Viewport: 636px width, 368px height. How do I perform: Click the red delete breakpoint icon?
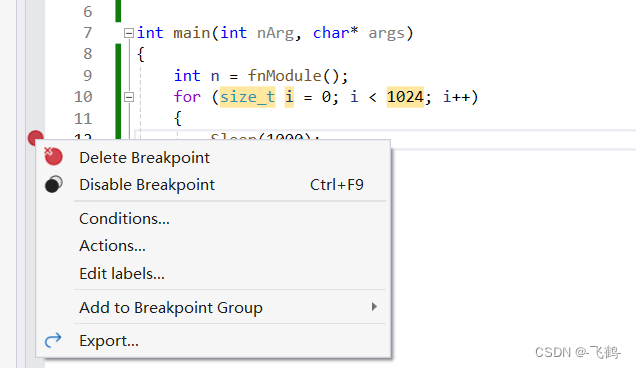53,156
